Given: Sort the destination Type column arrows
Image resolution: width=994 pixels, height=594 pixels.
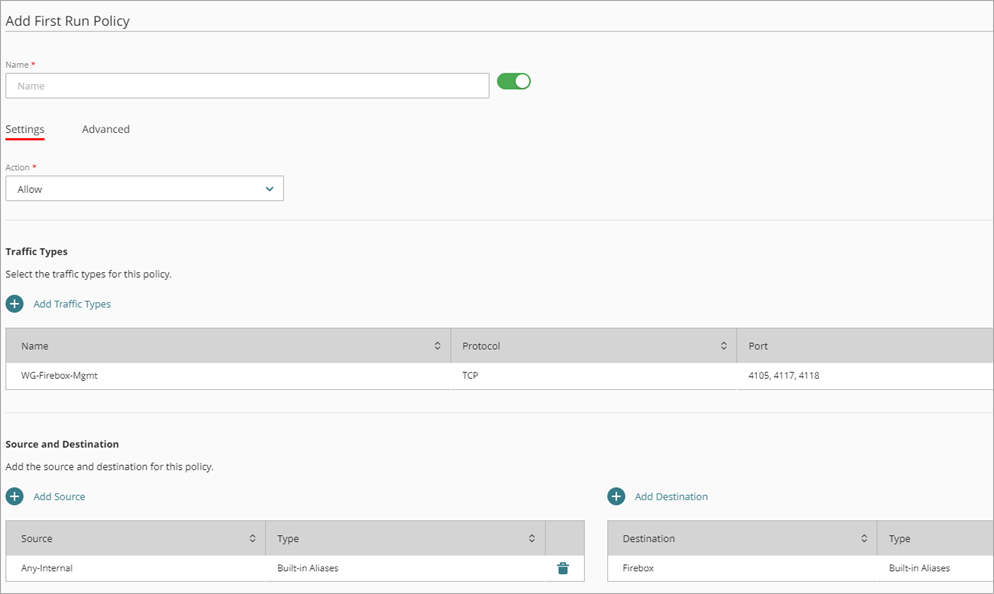Looking at the screenshot, I should pos(988,538).
